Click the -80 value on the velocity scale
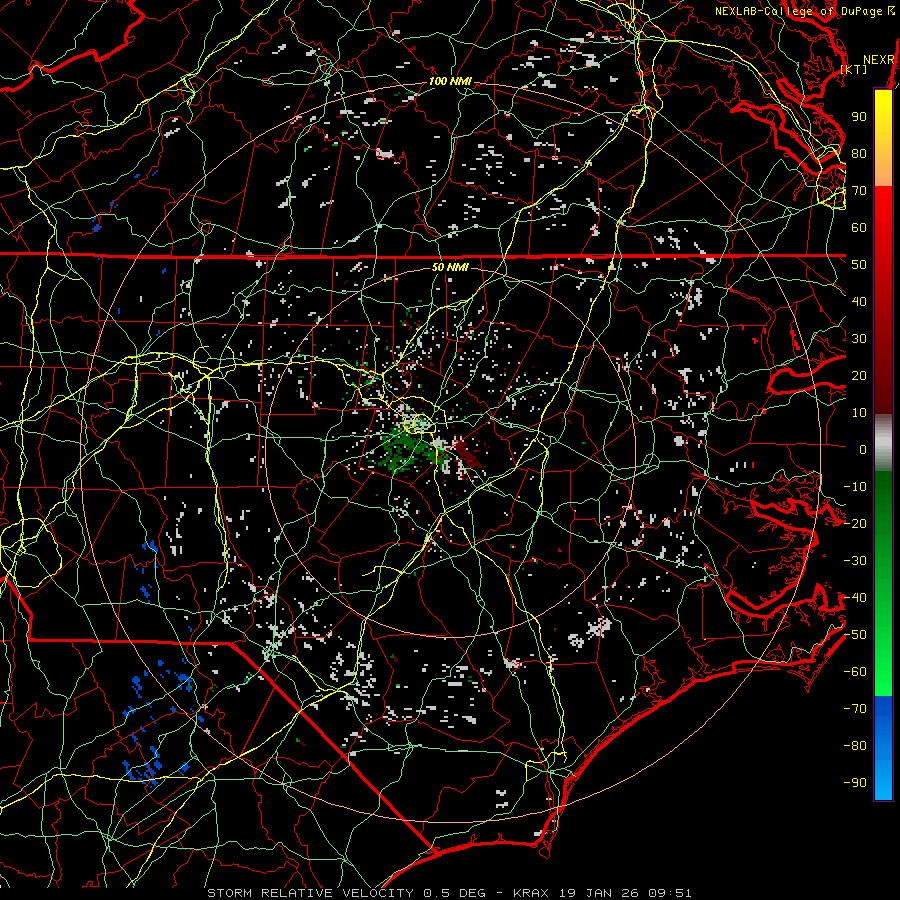This screenshot has width=900, height=900. tap(855, 746)
